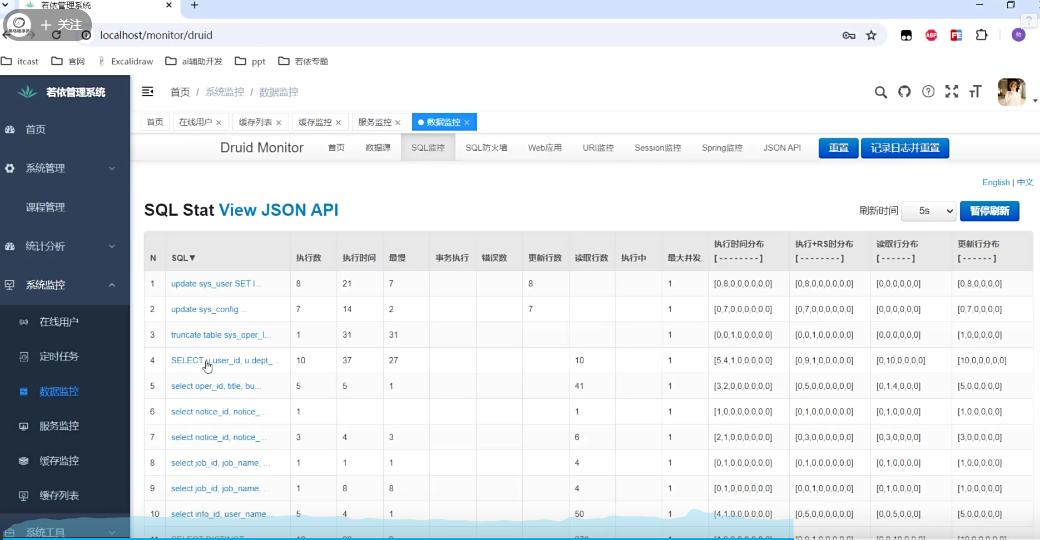The height and width of the screenshot is (540, 1040).
Task: Click the ABP adblock extension icon
Action: point(931,35)
